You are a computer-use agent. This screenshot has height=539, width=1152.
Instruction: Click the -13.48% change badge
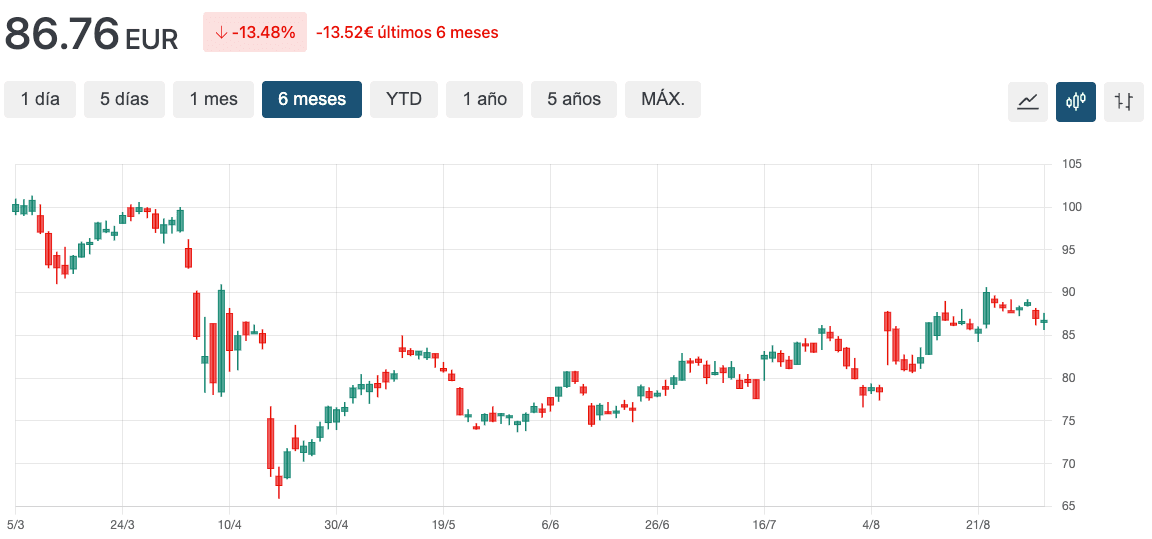pyautogui.click(x=255, y=32)
